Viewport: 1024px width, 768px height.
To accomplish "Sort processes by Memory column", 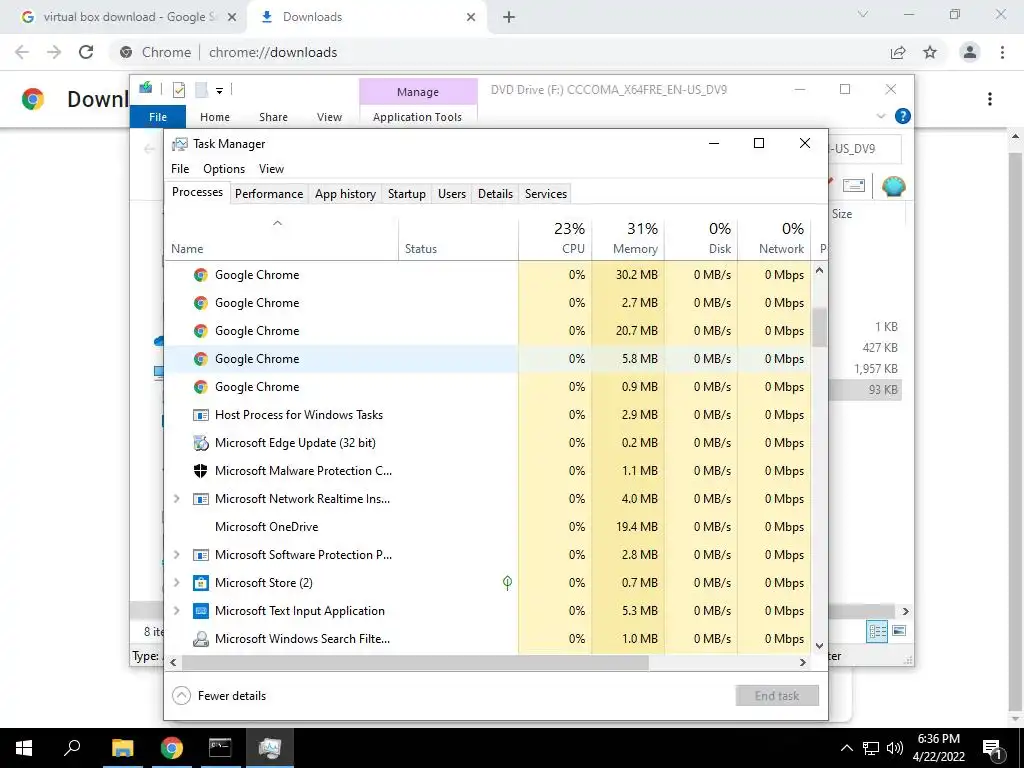I will (628, 238).
